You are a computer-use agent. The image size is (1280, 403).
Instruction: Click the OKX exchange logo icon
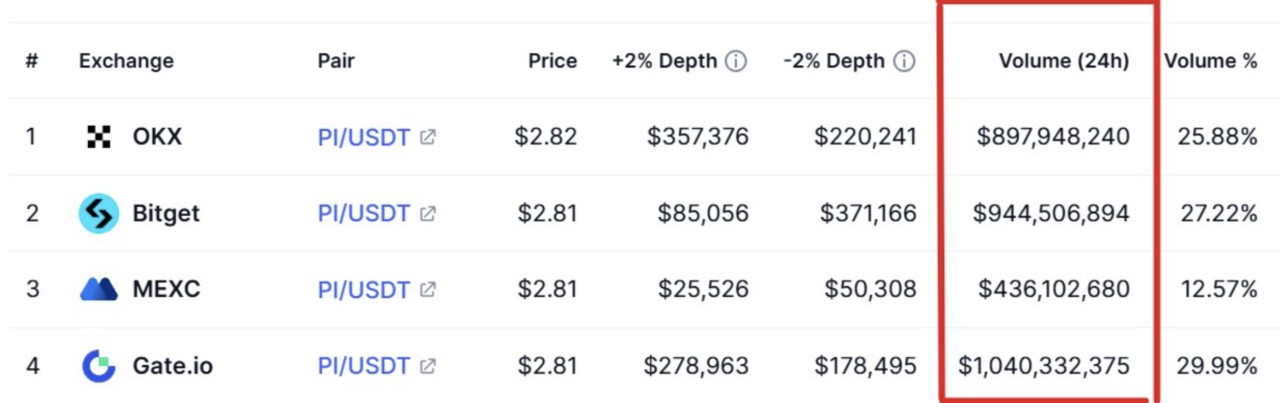99,137
